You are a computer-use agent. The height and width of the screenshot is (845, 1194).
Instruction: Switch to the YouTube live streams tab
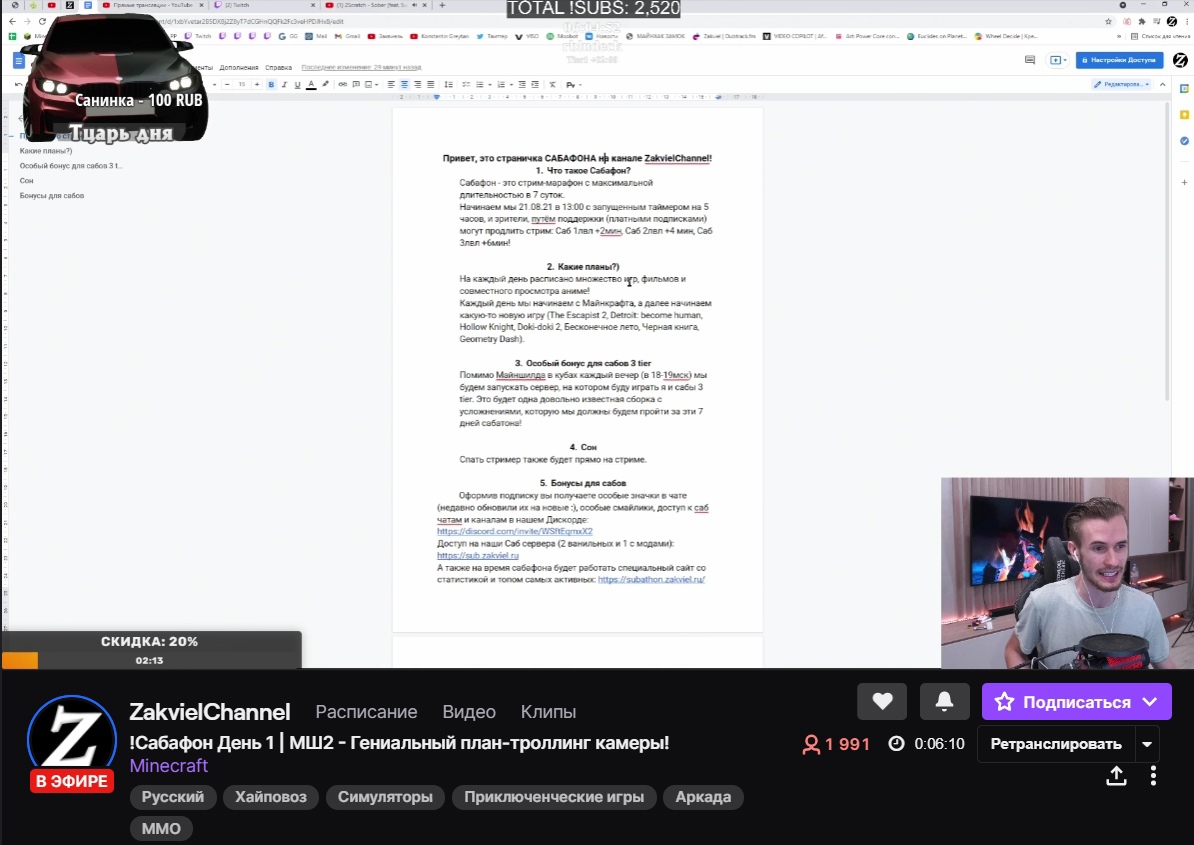pyautogui.click(x=153, y=5)
